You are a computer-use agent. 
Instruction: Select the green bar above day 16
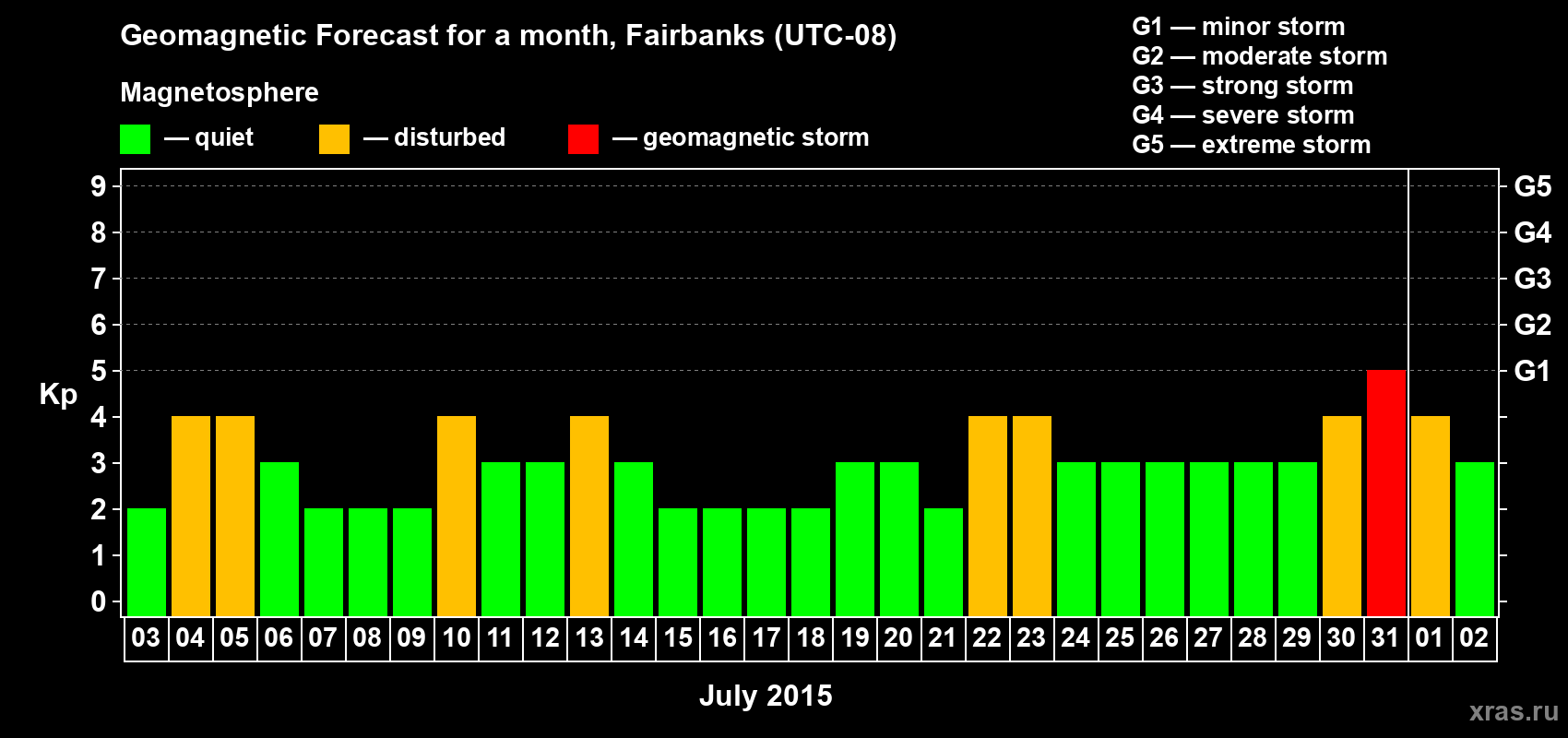tap(722, 562)
